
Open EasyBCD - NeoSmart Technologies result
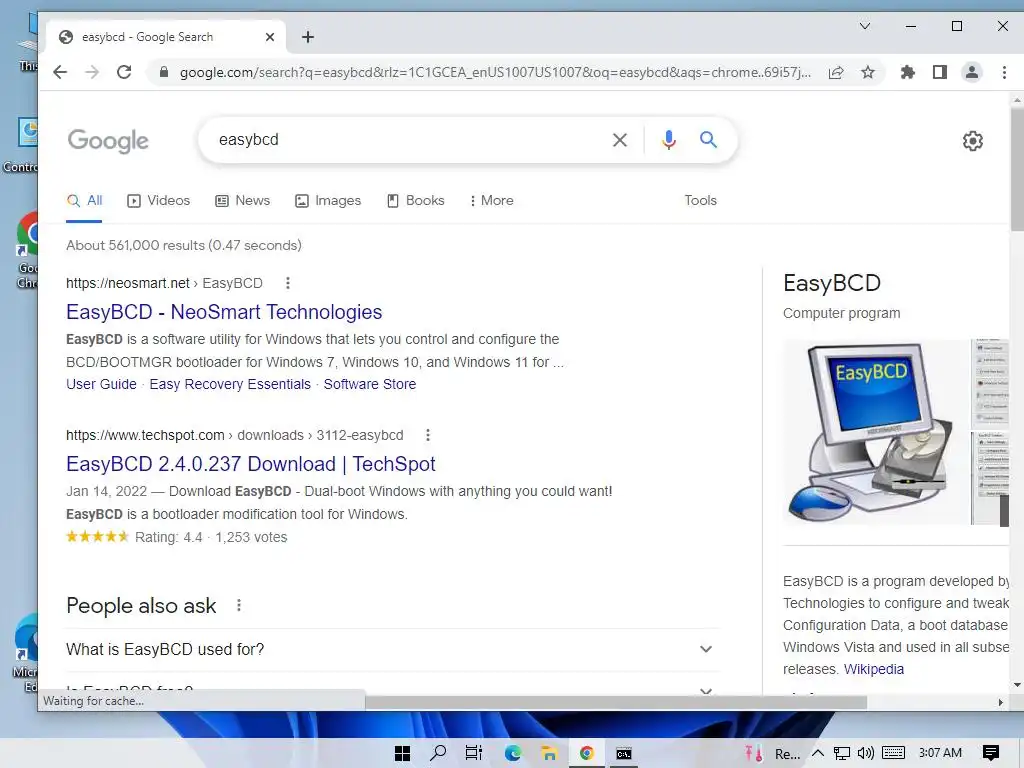(224, 312)
